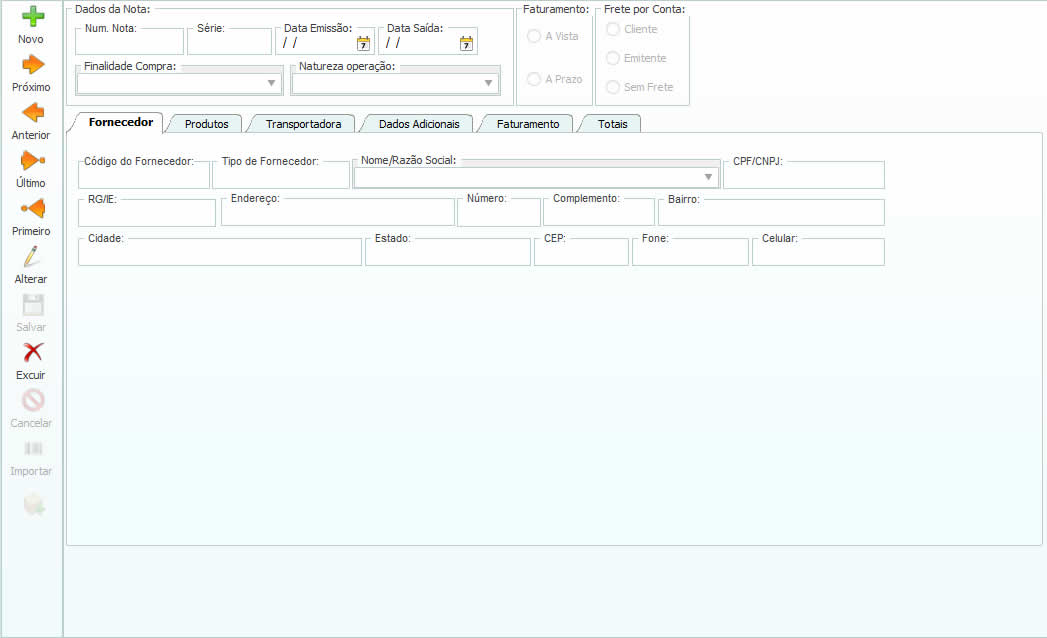Click the Primeiro first-record icon
The width and height of the screenshot is (1047, 638).
click(x=32, y=208)
